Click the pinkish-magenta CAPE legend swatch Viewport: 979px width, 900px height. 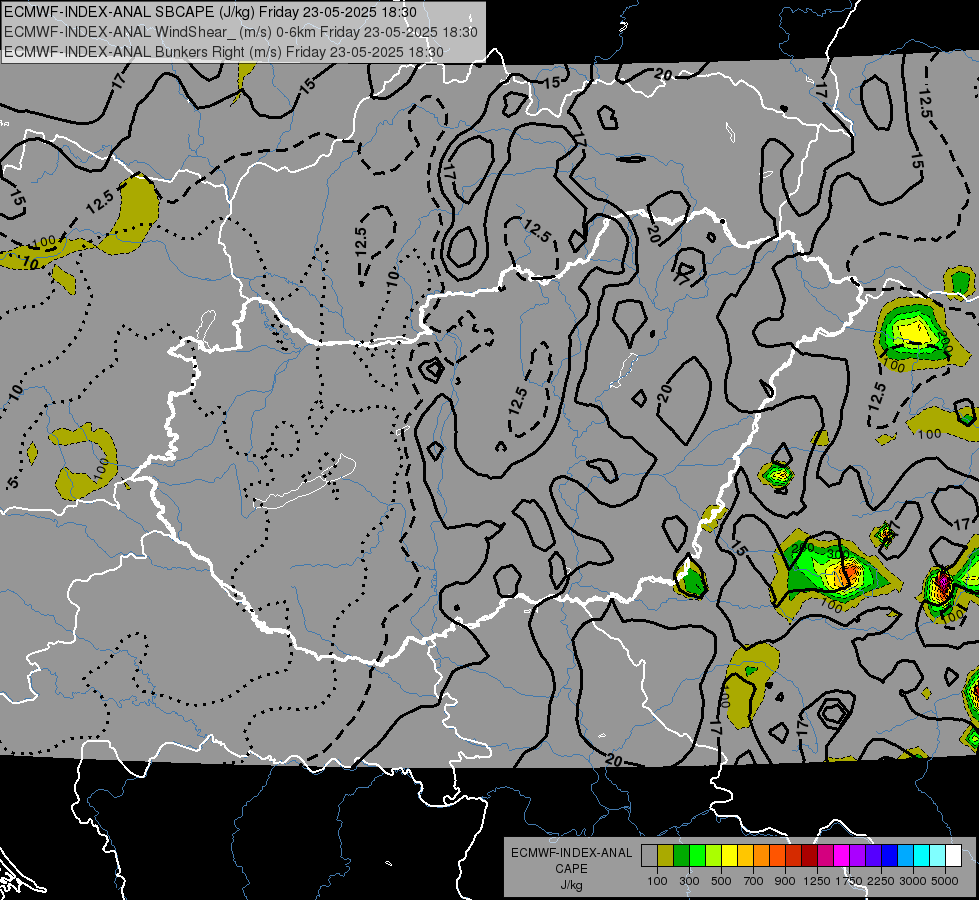pyautogui.click(x=825, y=856)
